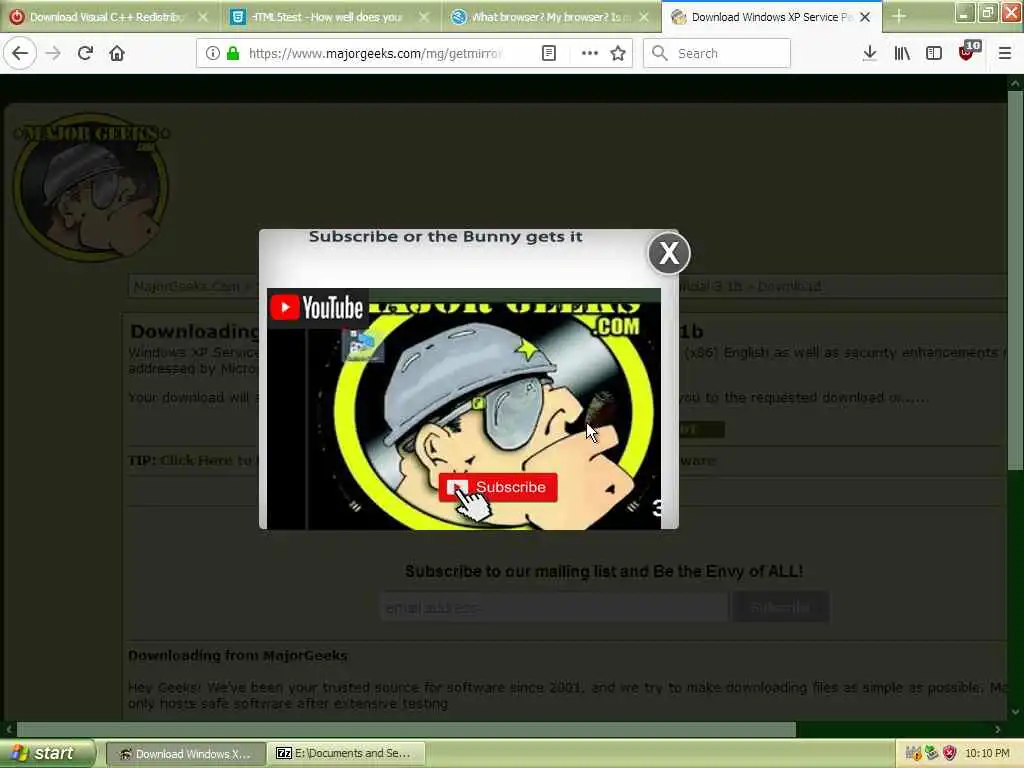Close the active Windows XP Service Pack tab
Screen dimensions: 1024x768
865,17
